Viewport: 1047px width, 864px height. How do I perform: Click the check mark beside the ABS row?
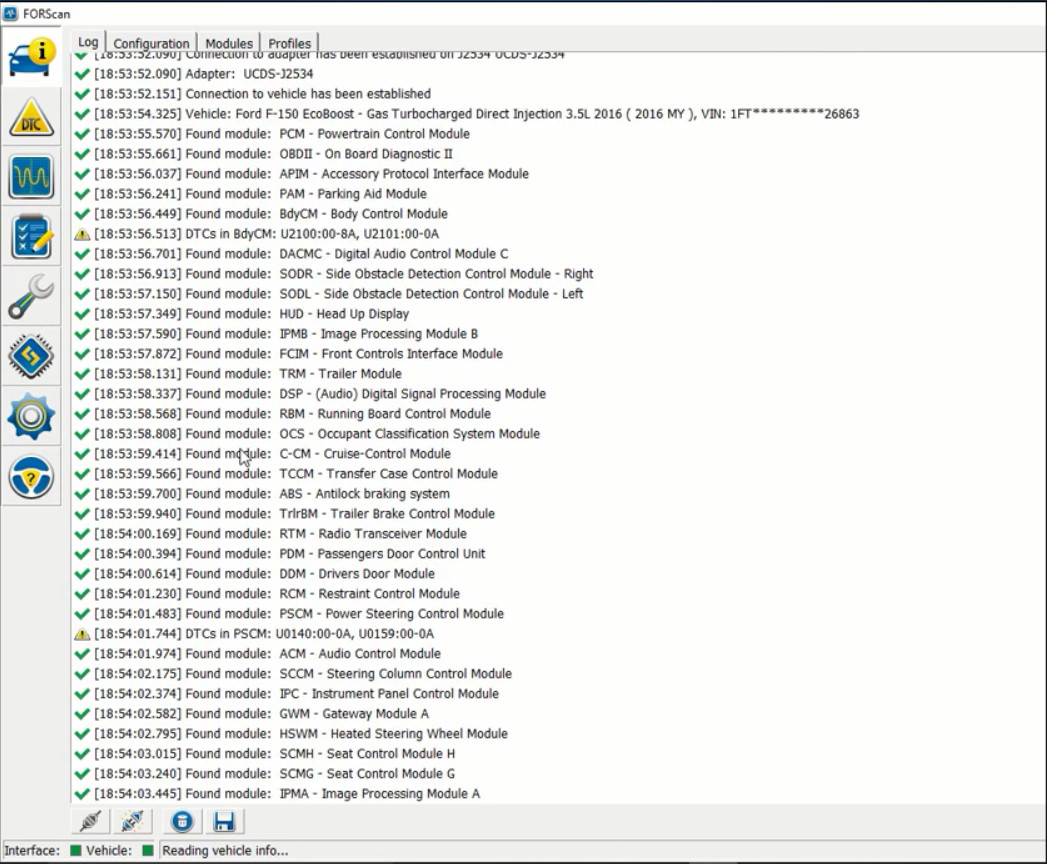82,493
